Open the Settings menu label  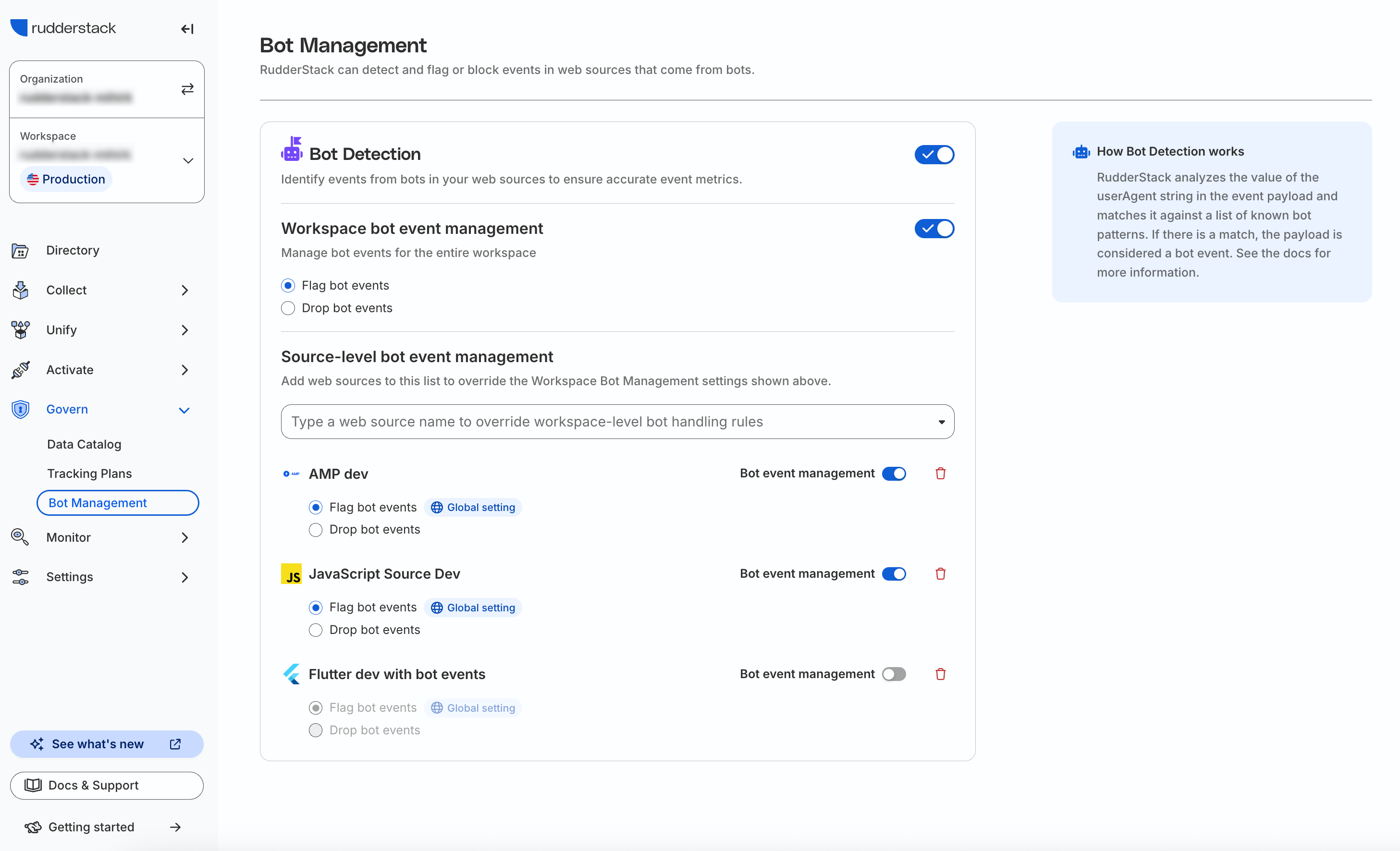[69, 577]
